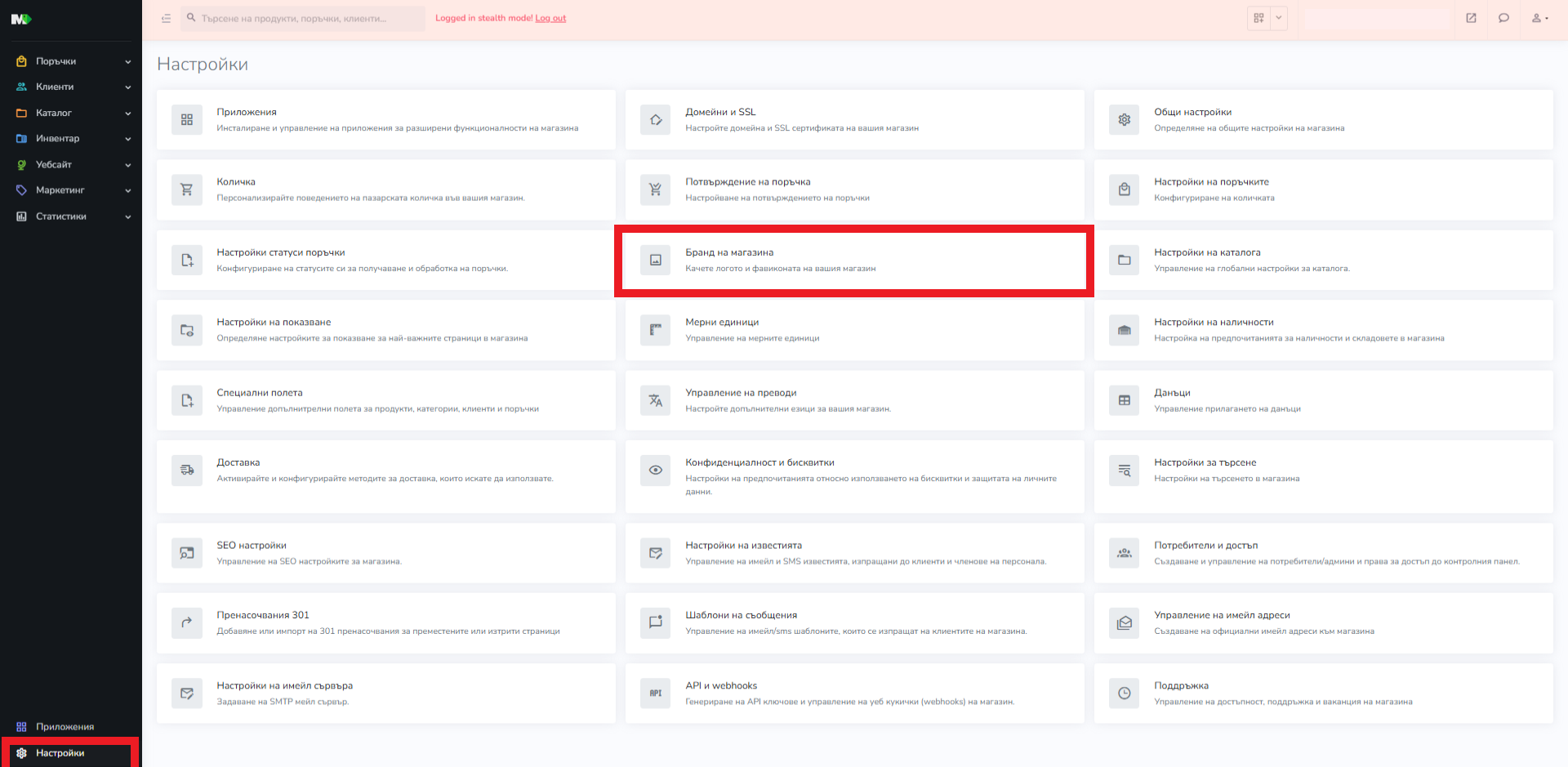
Task: Click the Поддръжка clock icon
Action: 1124,693
